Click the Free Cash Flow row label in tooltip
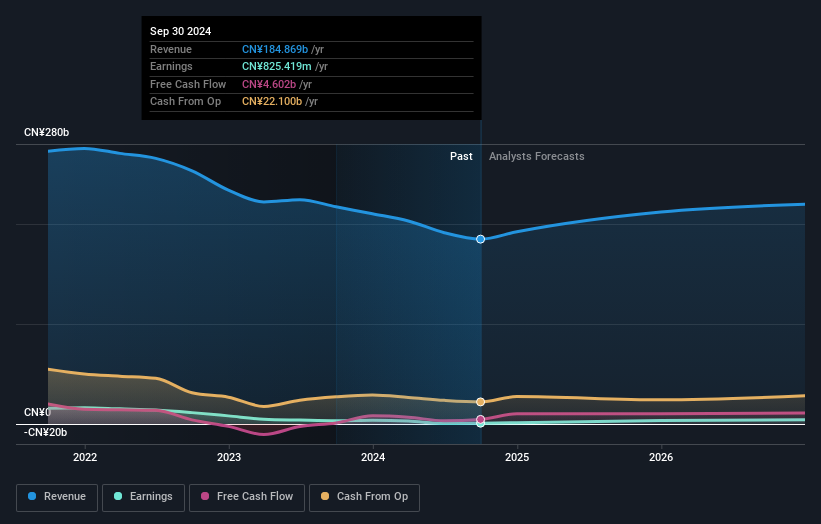The width and height of the screenshot is (821, 524). 188,84
